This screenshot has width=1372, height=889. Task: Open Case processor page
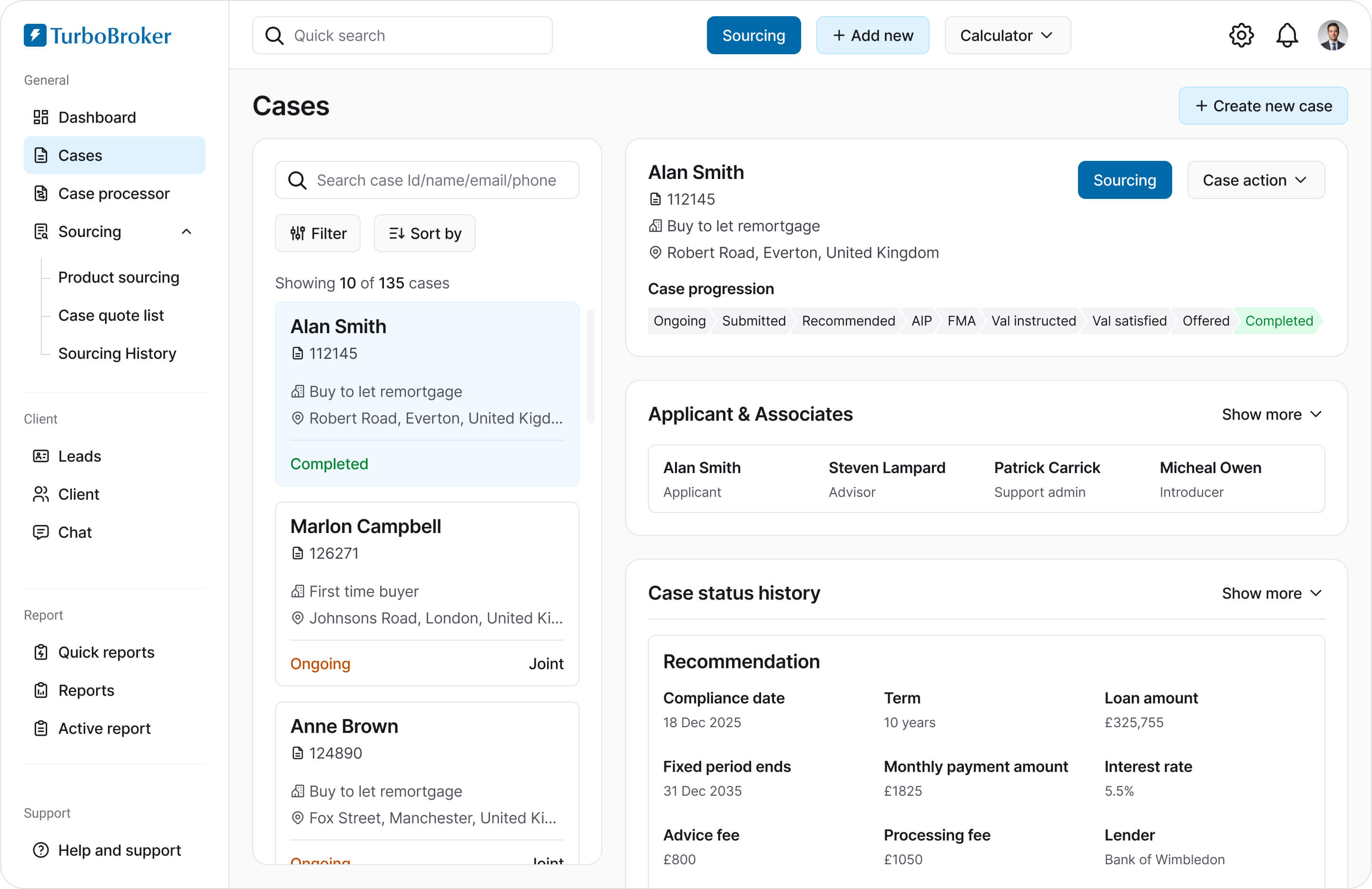pos(114,194)
